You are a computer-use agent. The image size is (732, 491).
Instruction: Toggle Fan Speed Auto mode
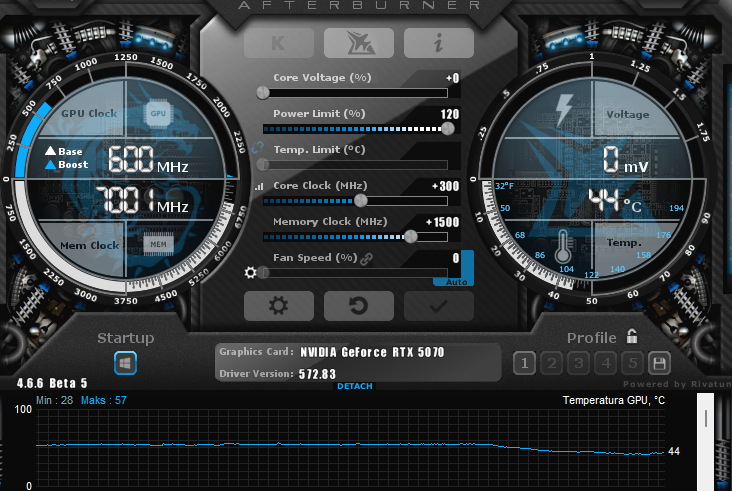point(455,282)
